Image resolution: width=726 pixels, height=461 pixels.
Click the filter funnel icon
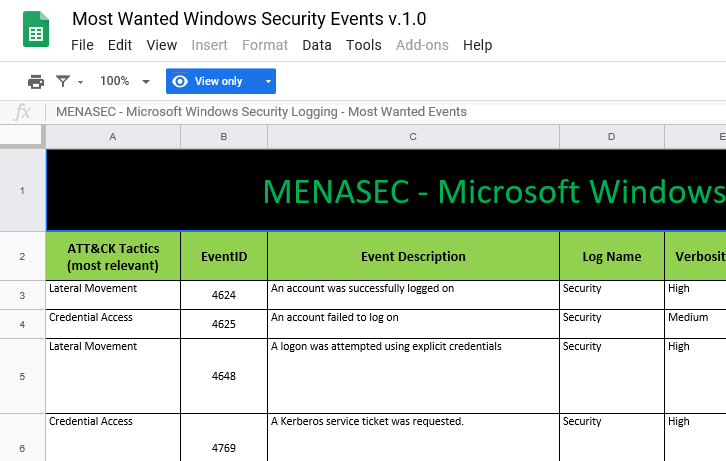(63, 81)
